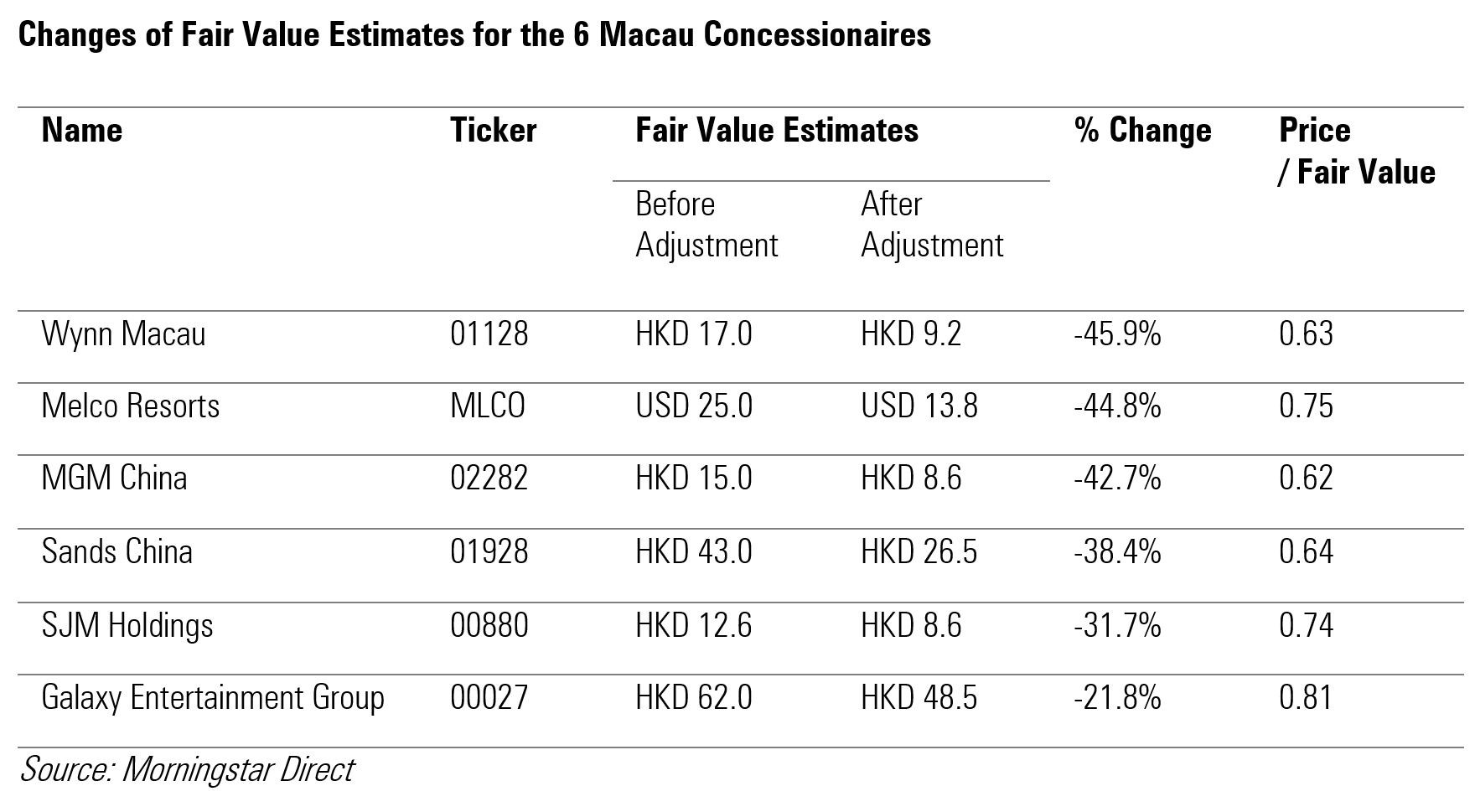The height and width of the screenshot is (812, 1475).
Task: Select the Sands China name cell
Action: tap(117, 552)
